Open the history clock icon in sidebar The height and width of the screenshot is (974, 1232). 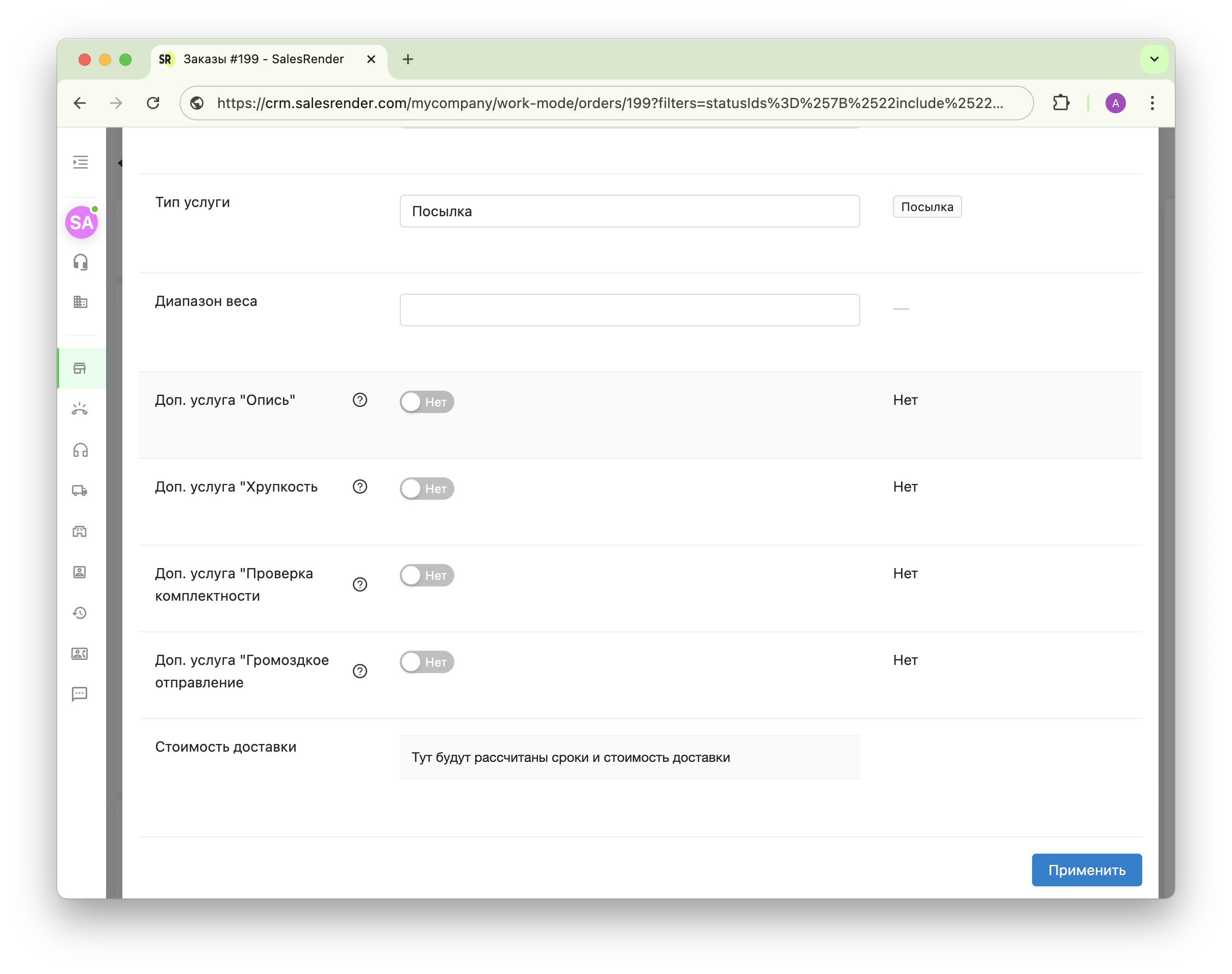coord(80,613)
